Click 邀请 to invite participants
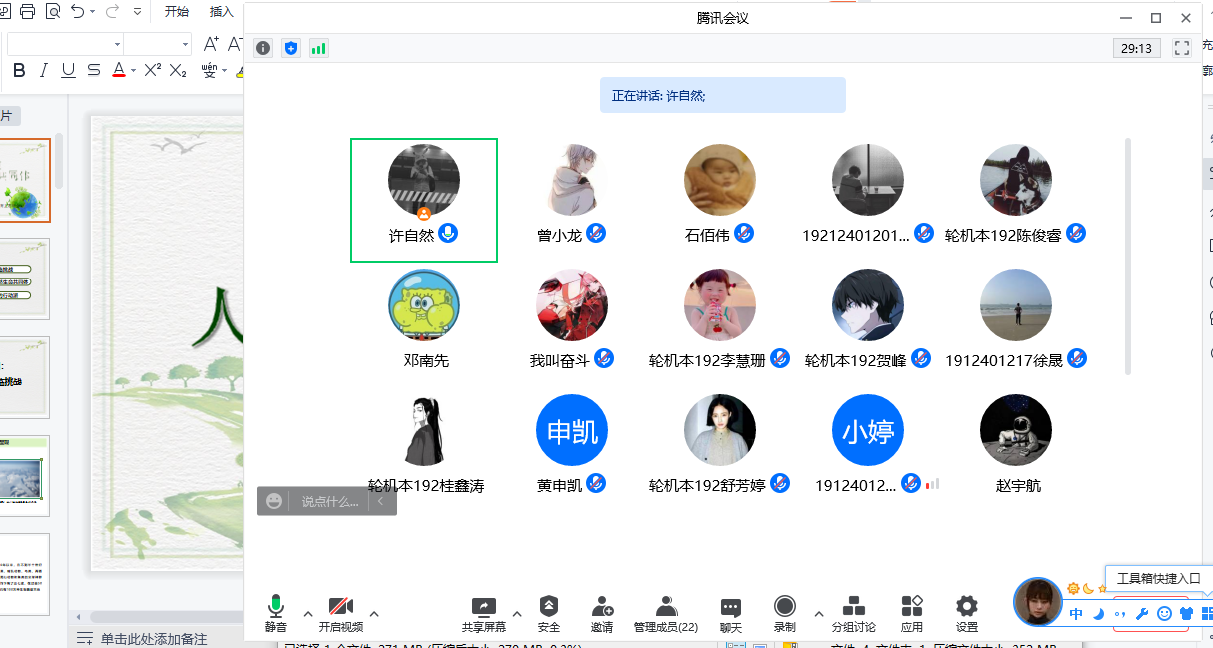Screen dimensions: 1213x648 point(602,612)
